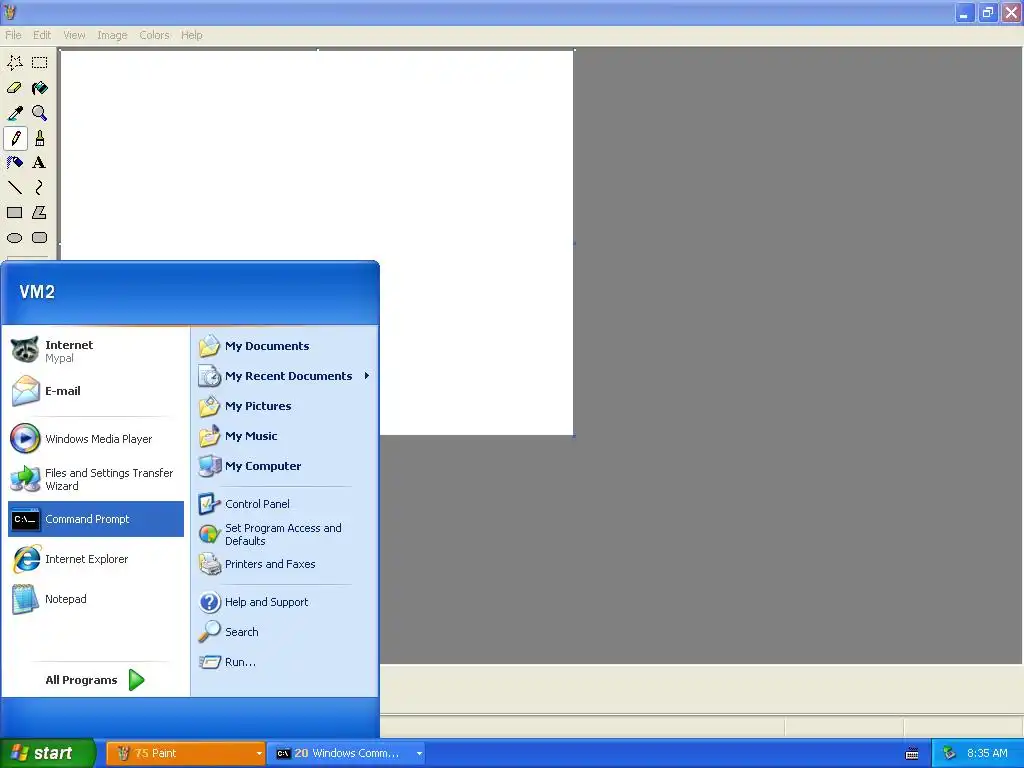
Task: Activate the Magnifier tool
Action: click(40, 113)
